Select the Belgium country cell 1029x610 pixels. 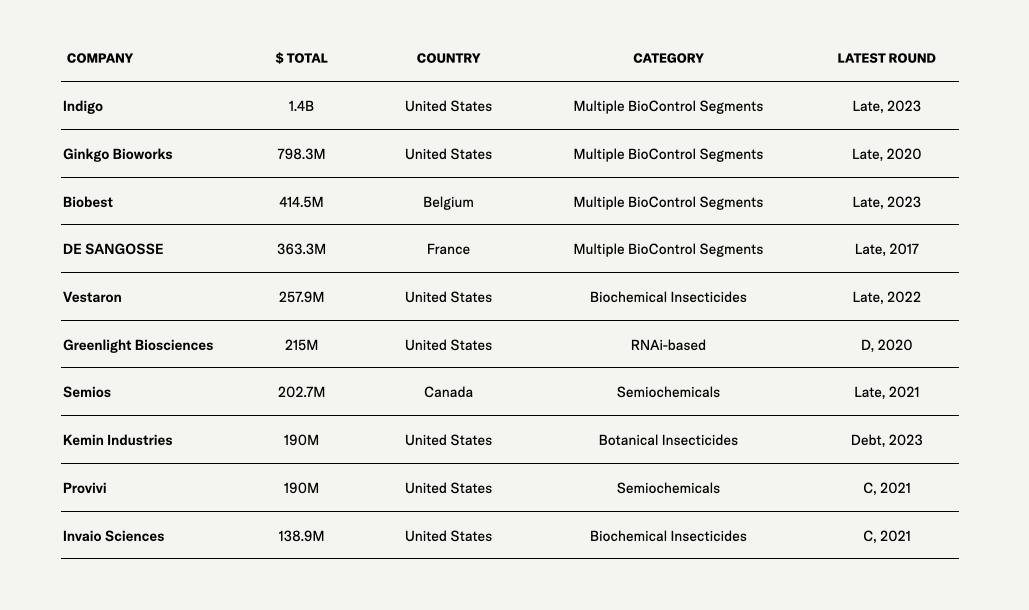click(448, 202)
